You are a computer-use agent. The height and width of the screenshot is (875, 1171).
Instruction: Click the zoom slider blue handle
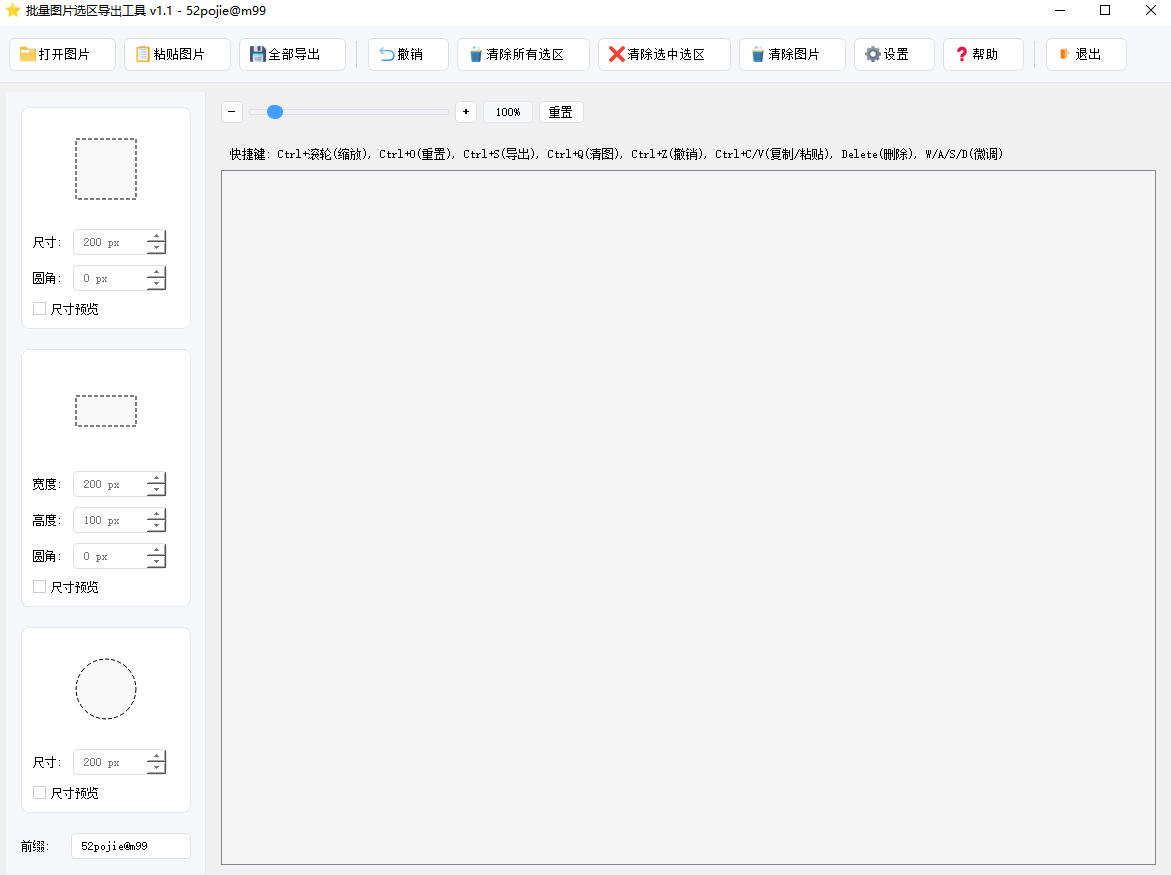tap(274, 112)
